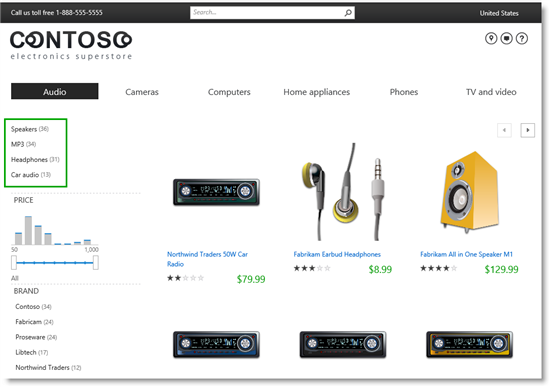The width and height of the screenshot is (550, 387).
Task: Go to previous products page arrow
Action: [504, 130]
